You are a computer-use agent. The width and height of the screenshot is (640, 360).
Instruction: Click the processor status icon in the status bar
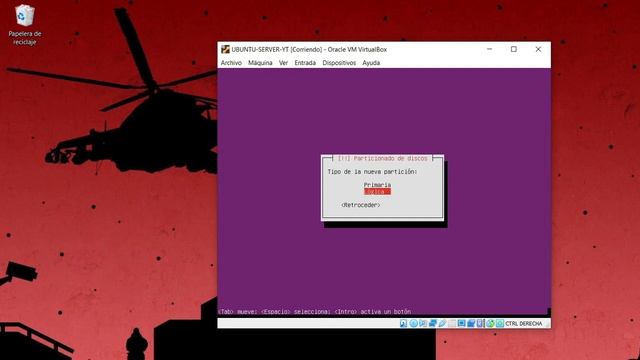coord(480,323)
